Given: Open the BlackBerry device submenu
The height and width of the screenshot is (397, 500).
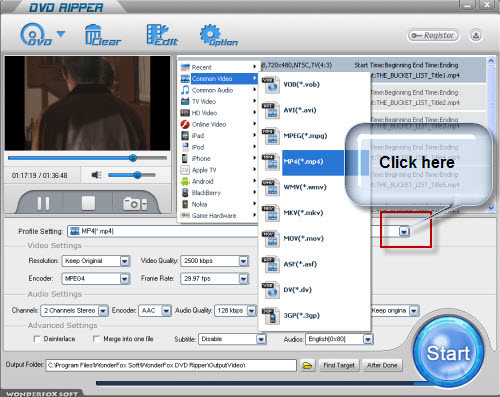Looking at the screenshot, I should point(218,193).
